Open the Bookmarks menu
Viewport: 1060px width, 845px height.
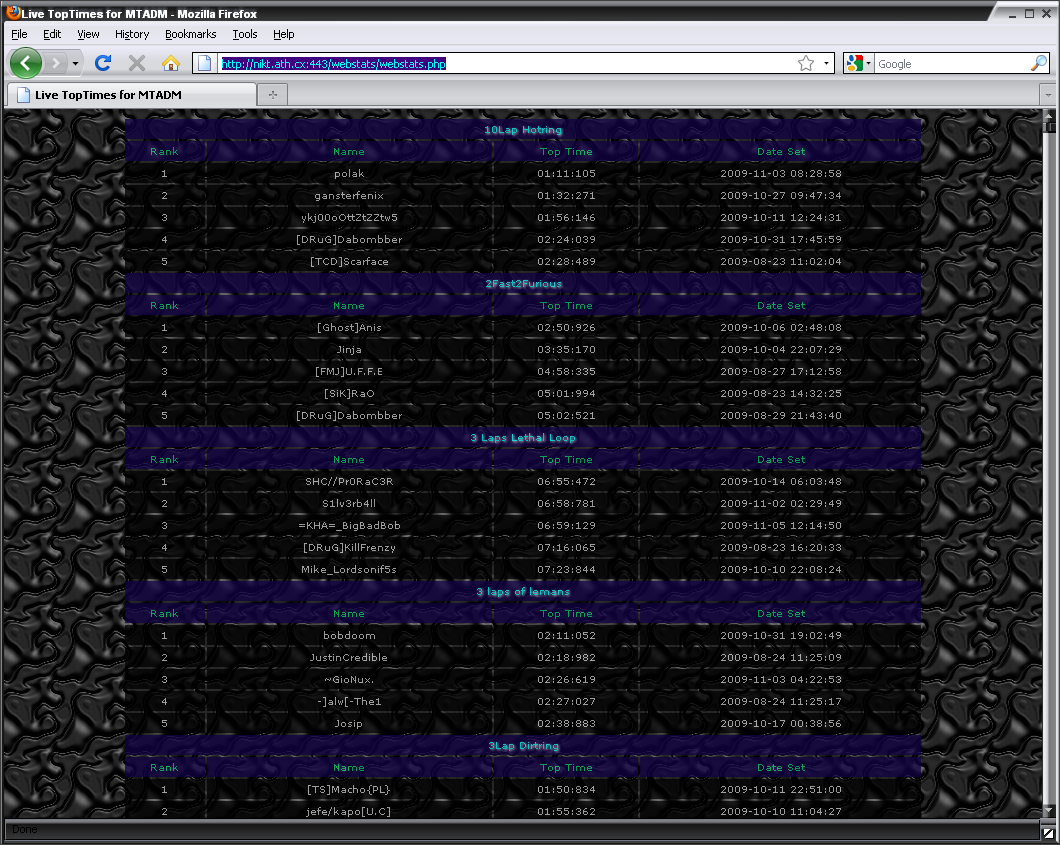point(190,34)
